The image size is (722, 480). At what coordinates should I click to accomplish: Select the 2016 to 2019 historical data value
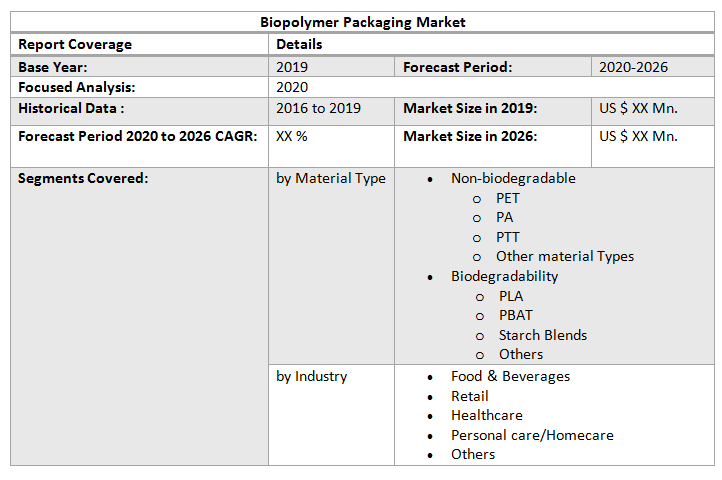[x=318, y=108]
